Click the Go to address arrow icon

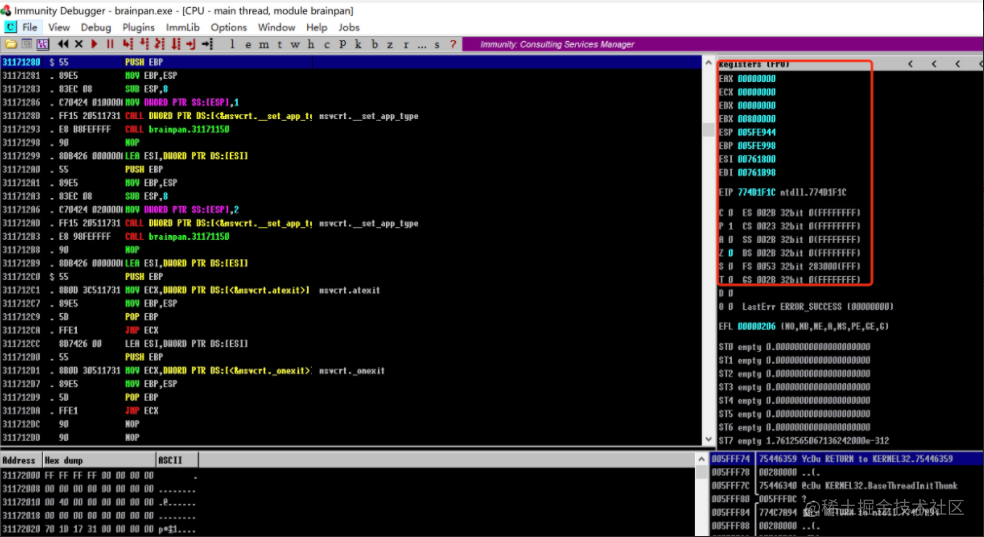207,44
